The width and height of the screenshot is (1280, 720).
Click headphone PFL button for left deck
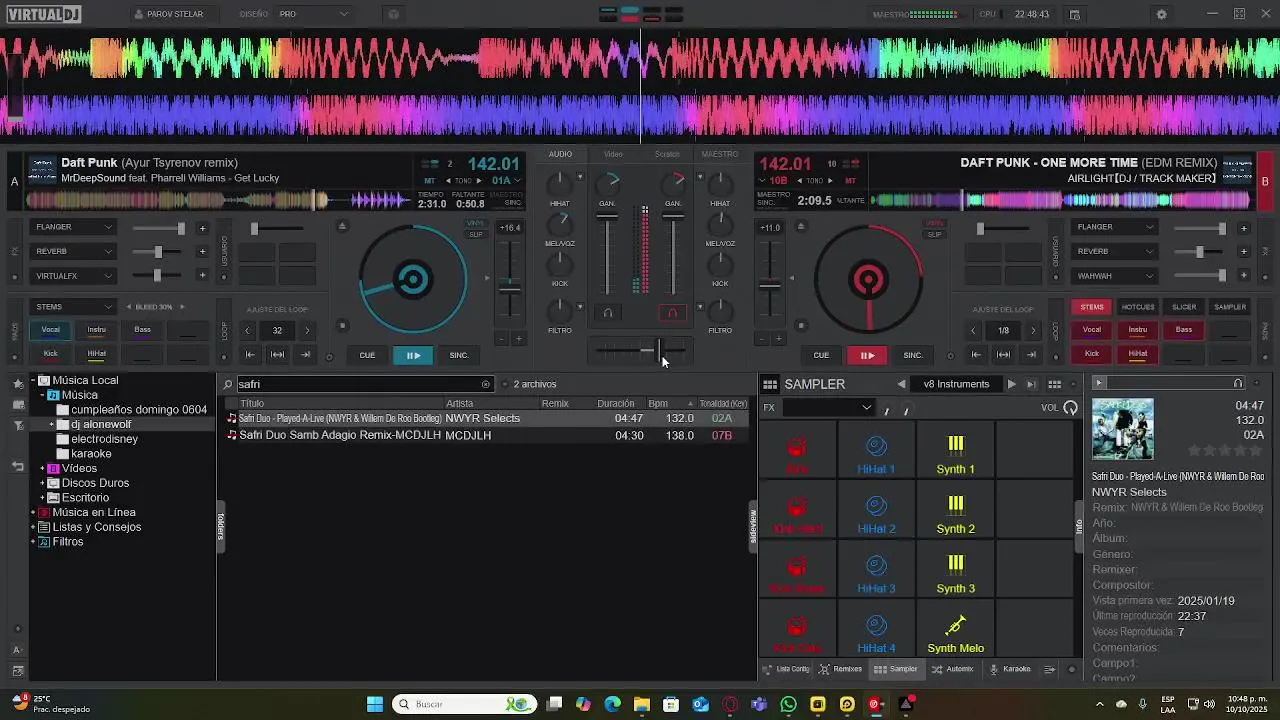tap(607, 313)
